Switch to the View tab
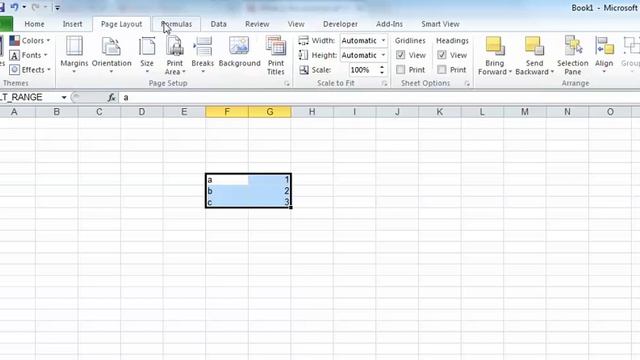Screen dimensions: 640x360 click(x=296, y=24)
